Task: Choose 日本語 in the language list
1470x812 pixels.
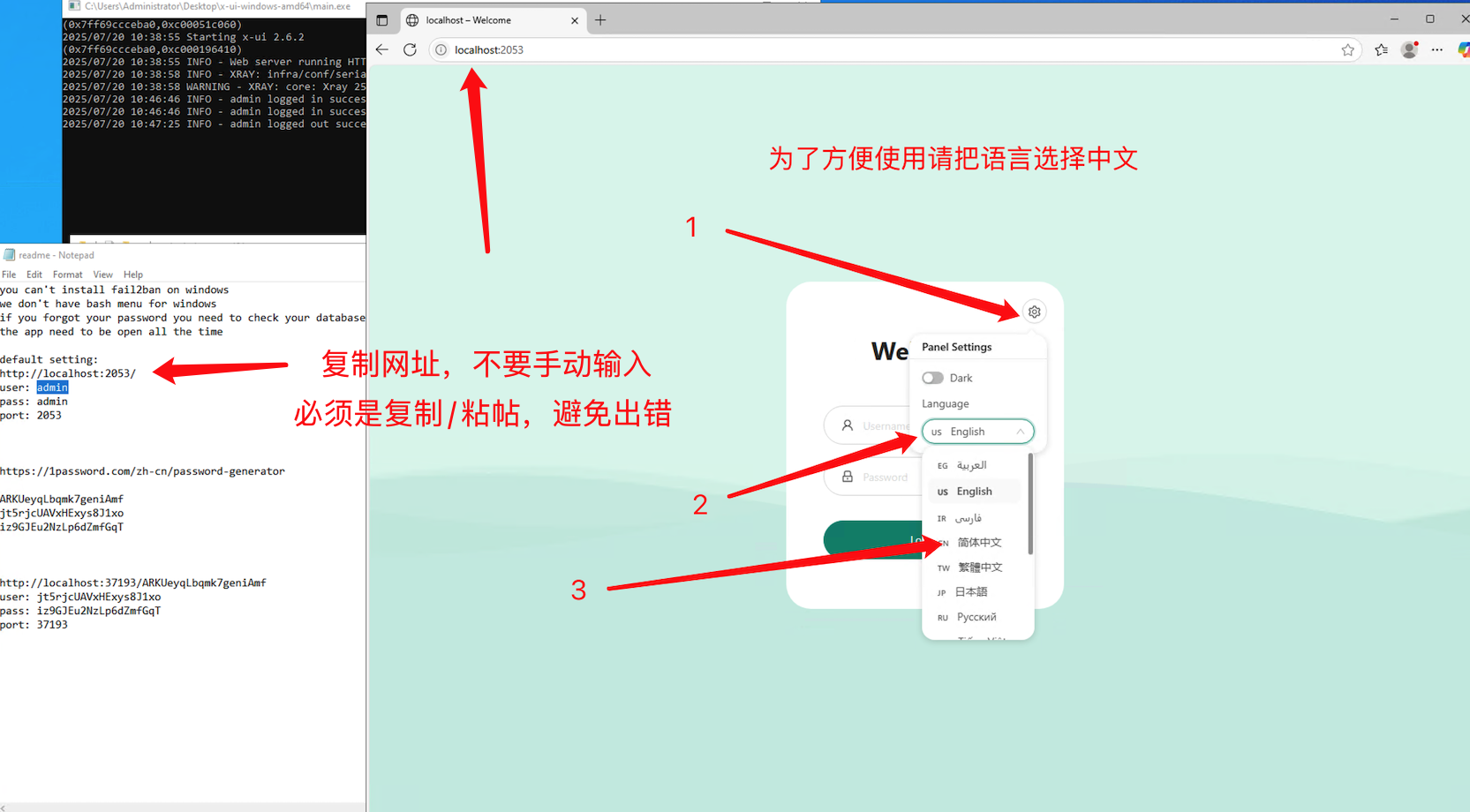Action: [x=971, y=592]
